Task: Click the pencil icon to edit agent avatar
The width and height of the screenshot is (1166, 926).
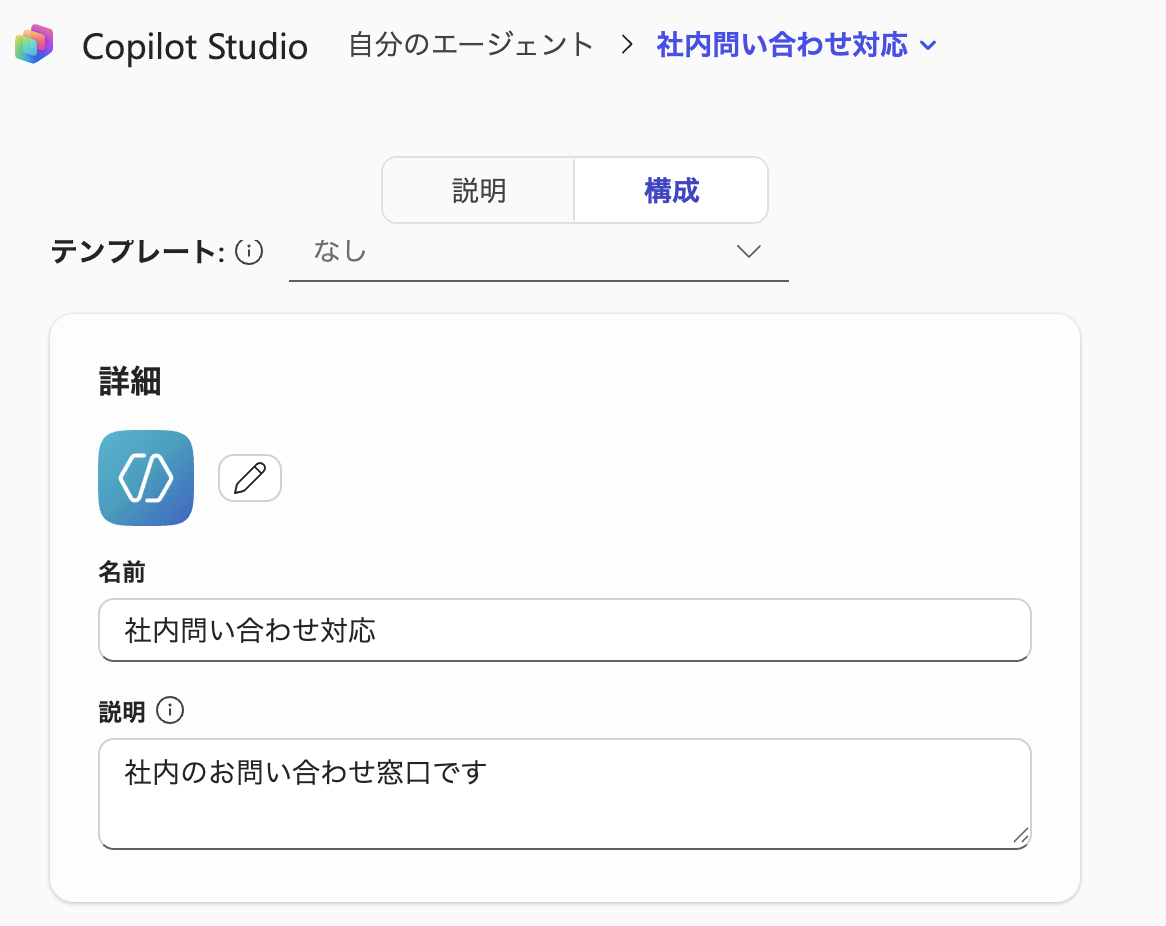Action: coord(249,478)
